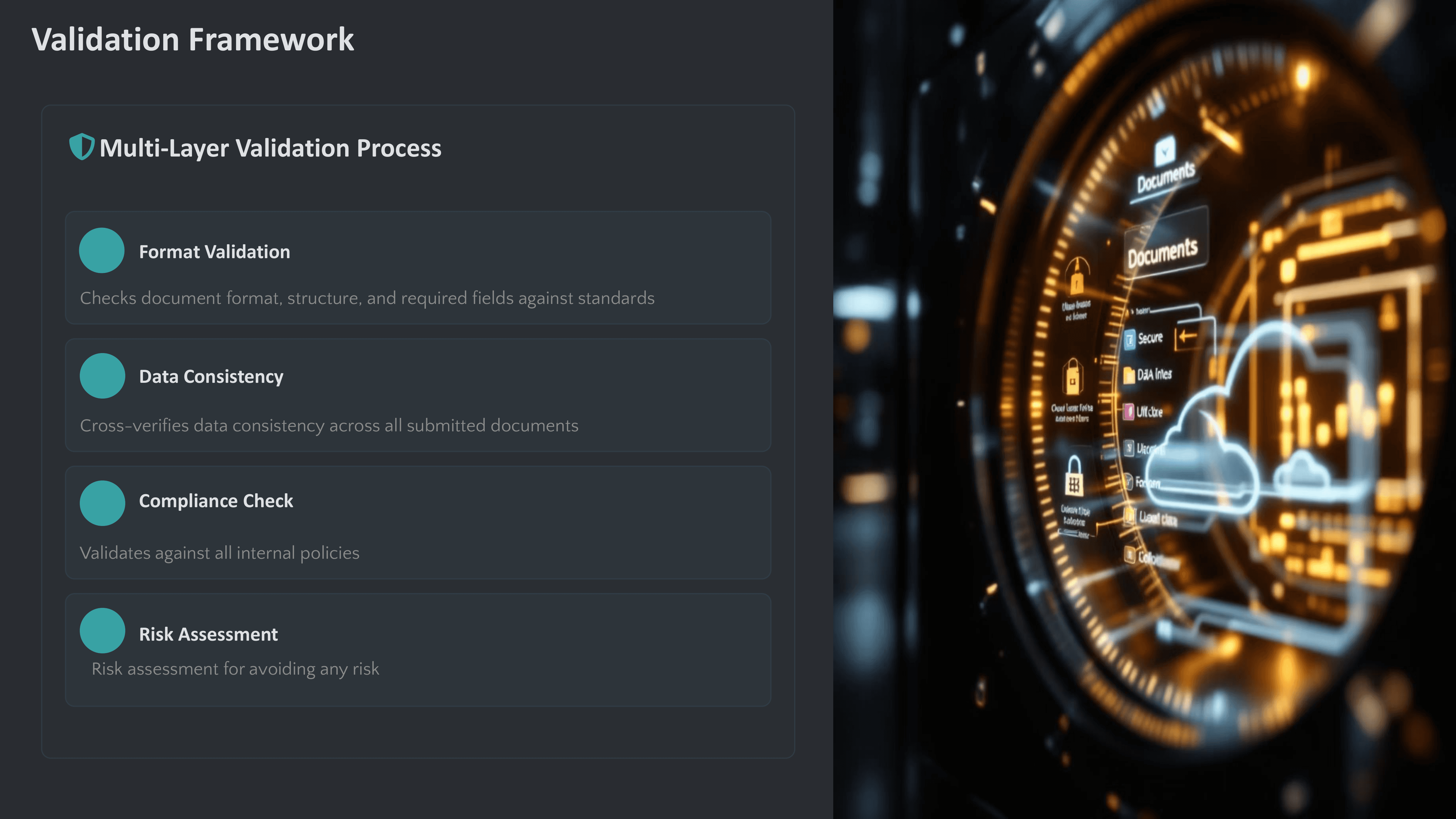Click the Compliance Check heading text
This screenshot has height=819, width=1456.
(x=216, y=501)
